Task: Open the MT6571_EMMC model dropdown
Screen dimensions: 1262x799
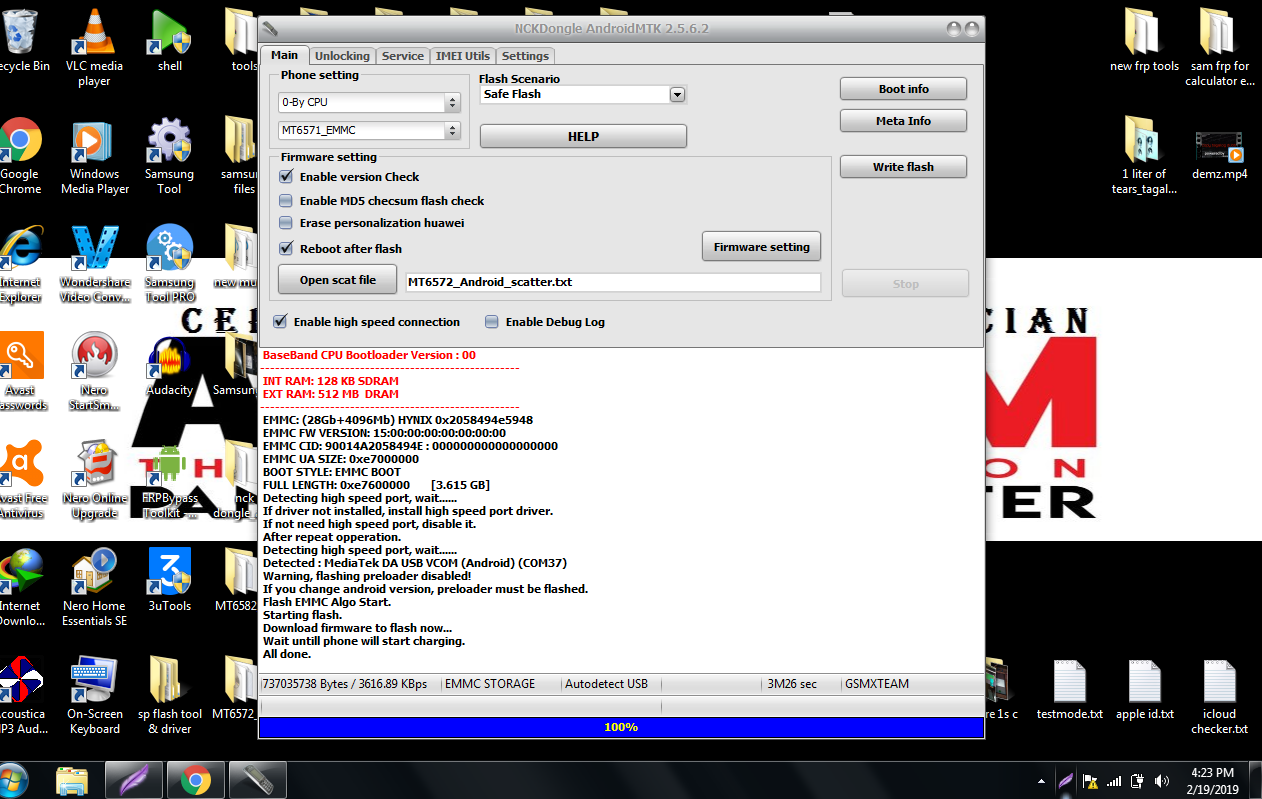Action: (368, 130)
